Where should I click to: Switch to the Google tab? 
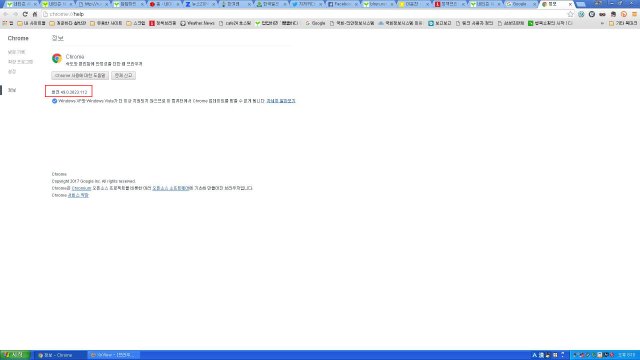[521, 4]
